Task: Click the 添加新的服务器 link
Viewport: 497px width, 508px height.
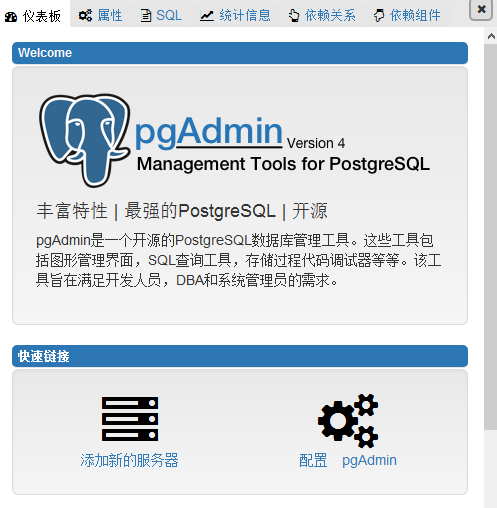Action: (x=129, y=460)
